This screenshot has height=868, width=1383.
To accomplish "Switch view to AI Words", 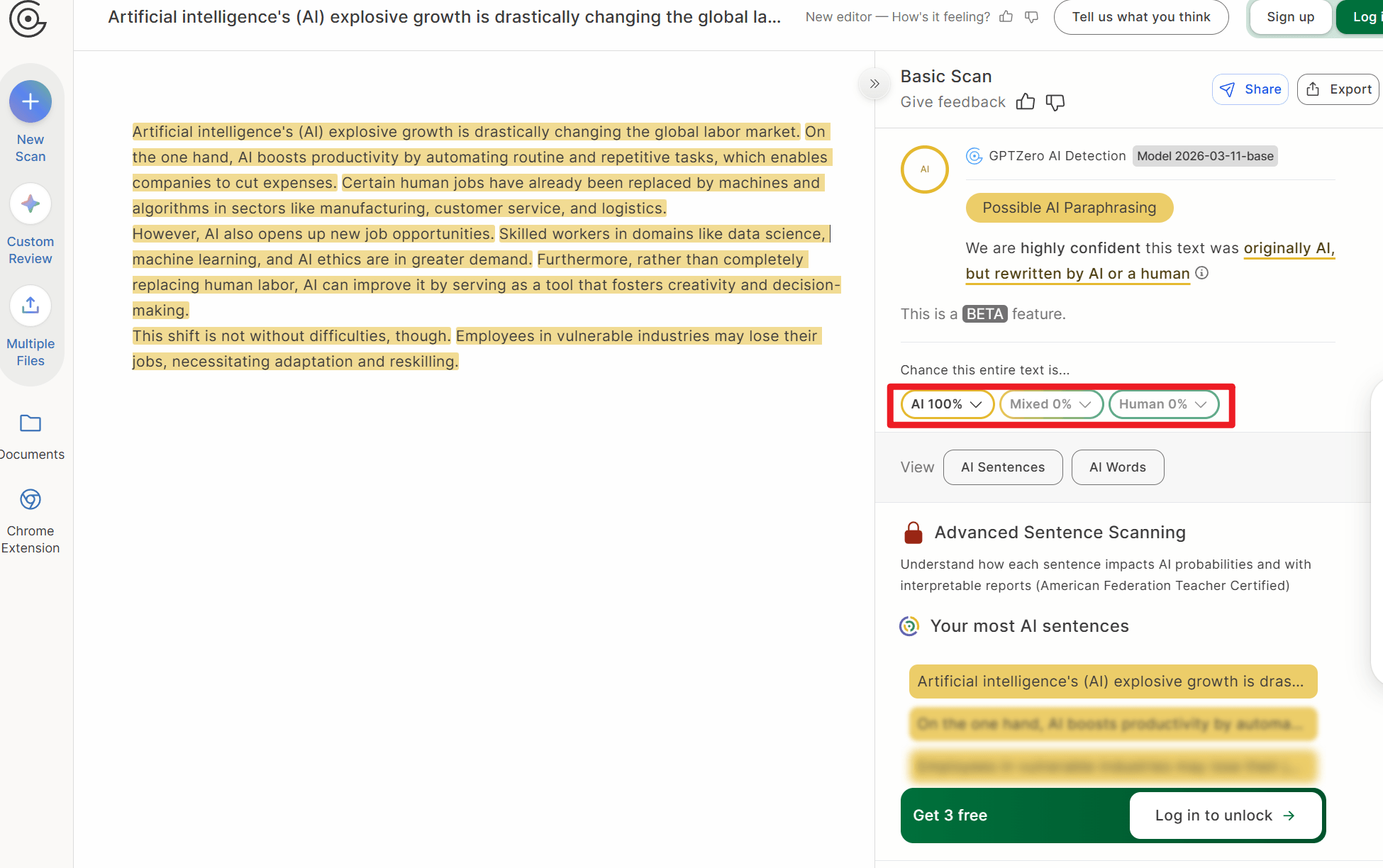I will tap(1118, 467).
